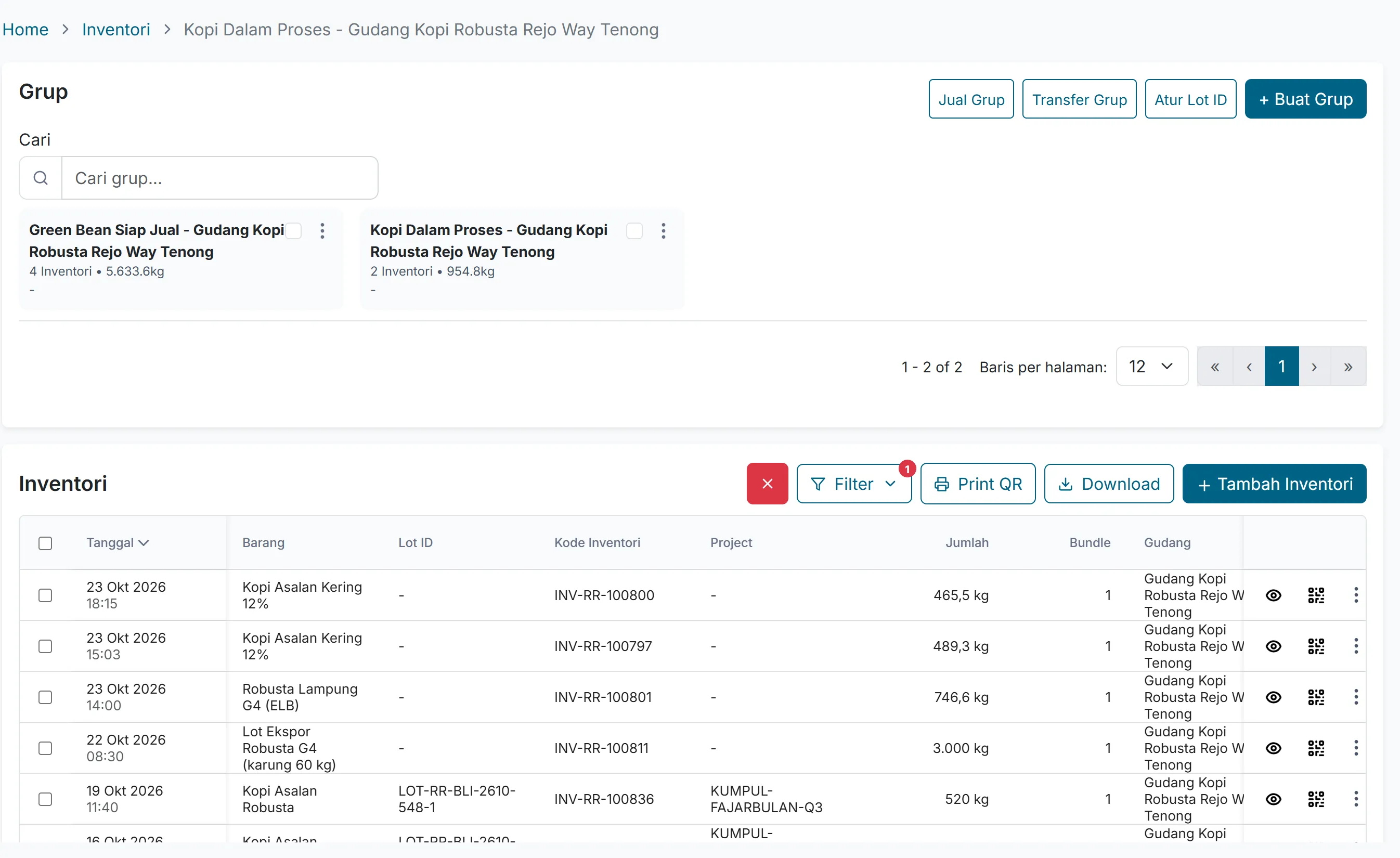Click the Atur Lot ID button

pos(1190,99)
